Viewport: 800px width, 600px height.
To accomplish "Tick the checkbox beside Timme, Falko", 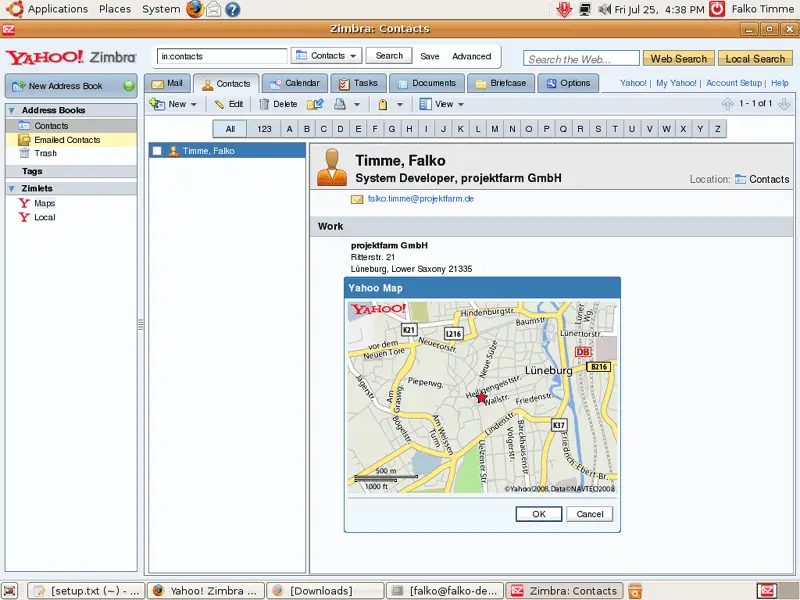I will tap(157, 151).
